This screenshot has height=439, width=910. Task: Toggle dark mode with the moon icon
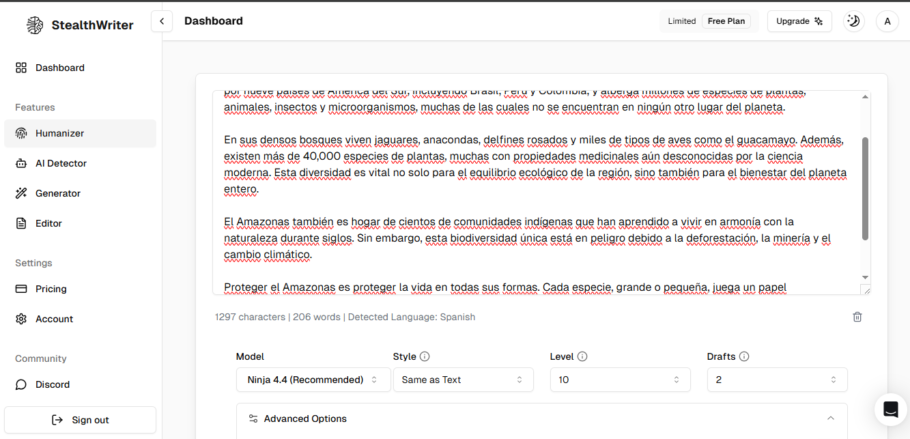point(853,21)
